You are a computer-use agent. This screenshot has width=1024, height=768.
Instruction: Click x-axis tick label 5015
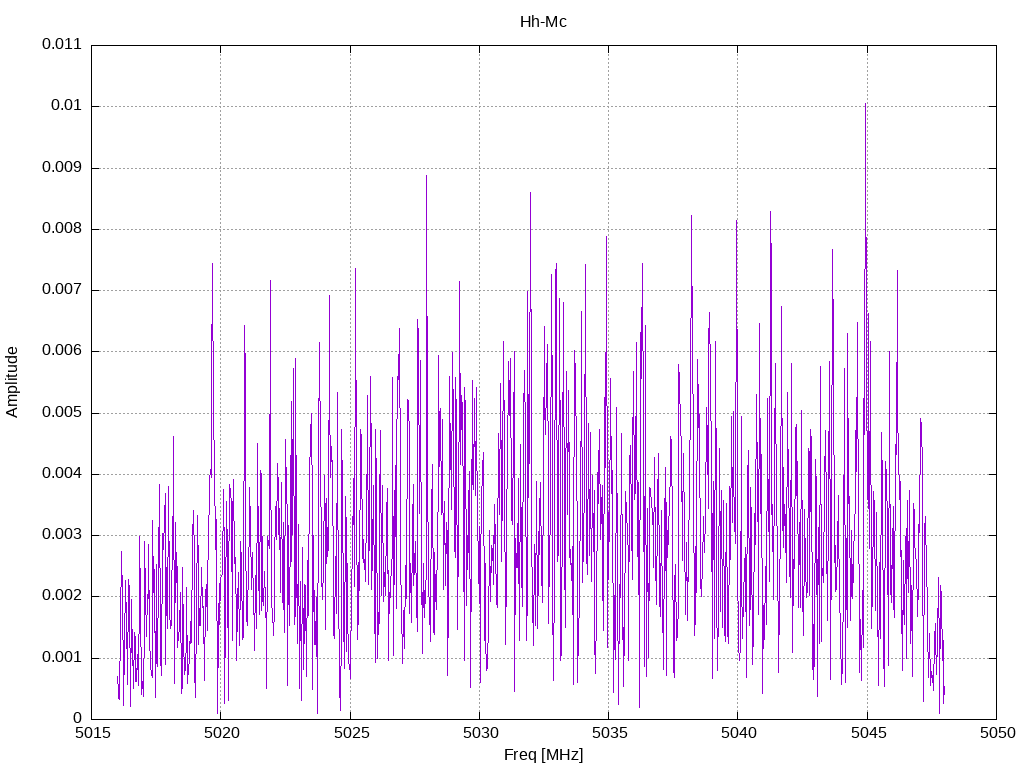[93, 733]
